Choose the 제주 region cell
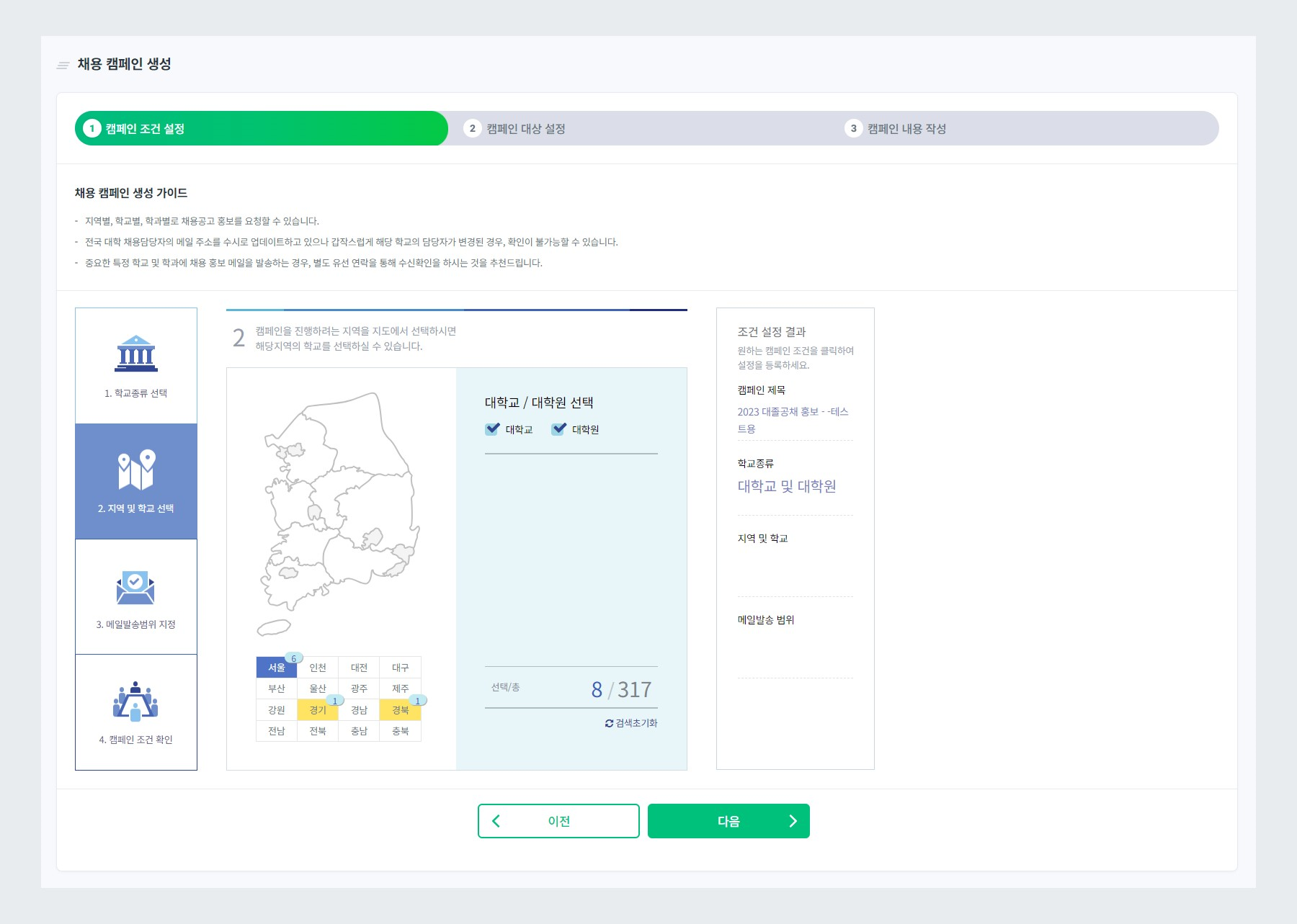 (401, 688)
